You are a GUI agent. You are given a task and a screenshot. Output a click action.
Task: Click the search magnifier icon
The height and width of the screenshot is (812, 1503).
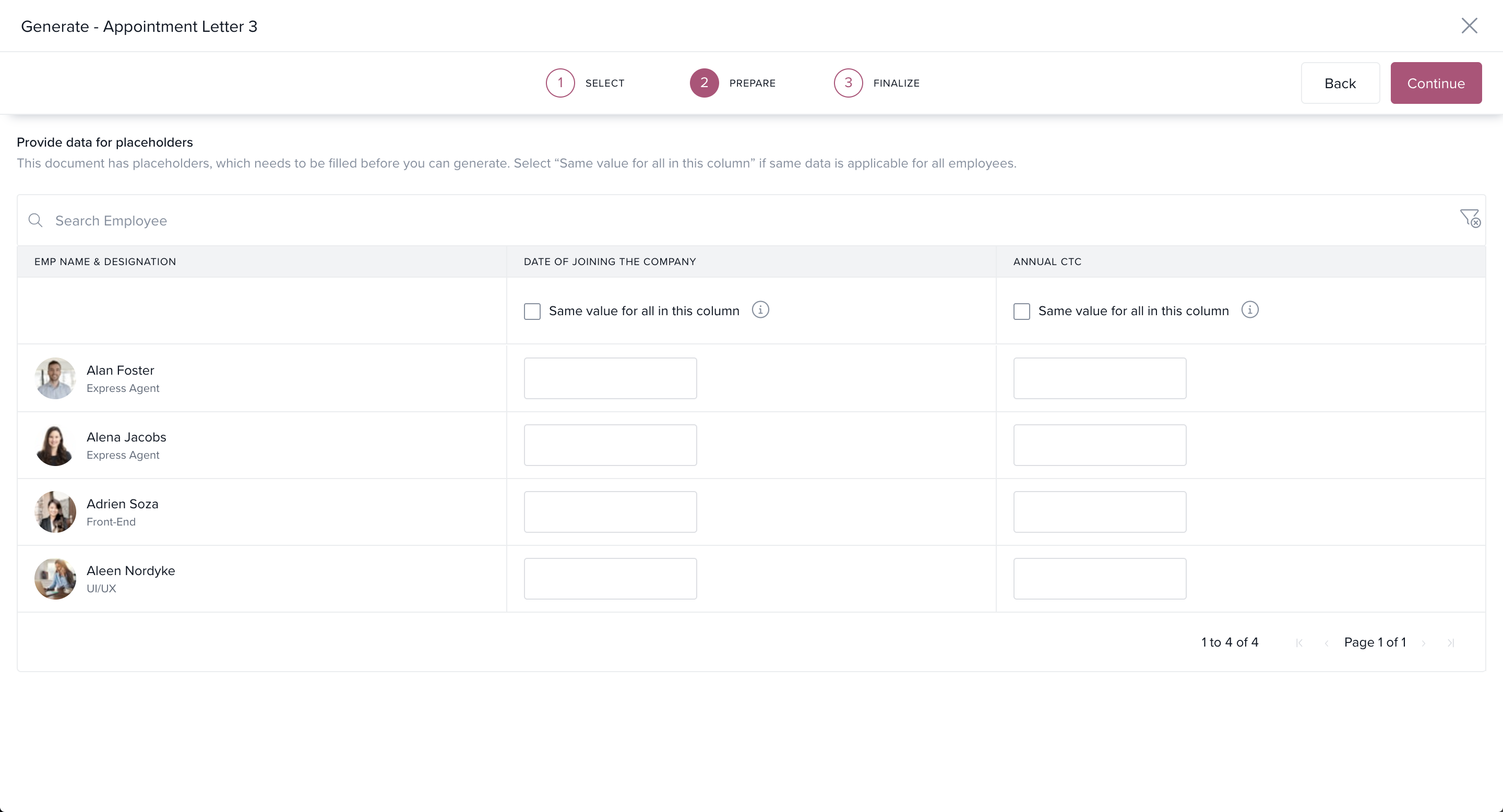coord(35,221)
